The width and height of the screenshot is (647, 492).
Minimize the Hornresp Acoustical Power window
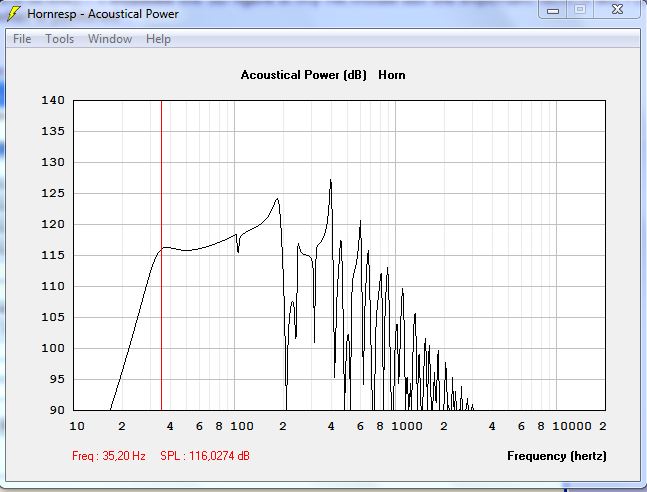[553, 10]
